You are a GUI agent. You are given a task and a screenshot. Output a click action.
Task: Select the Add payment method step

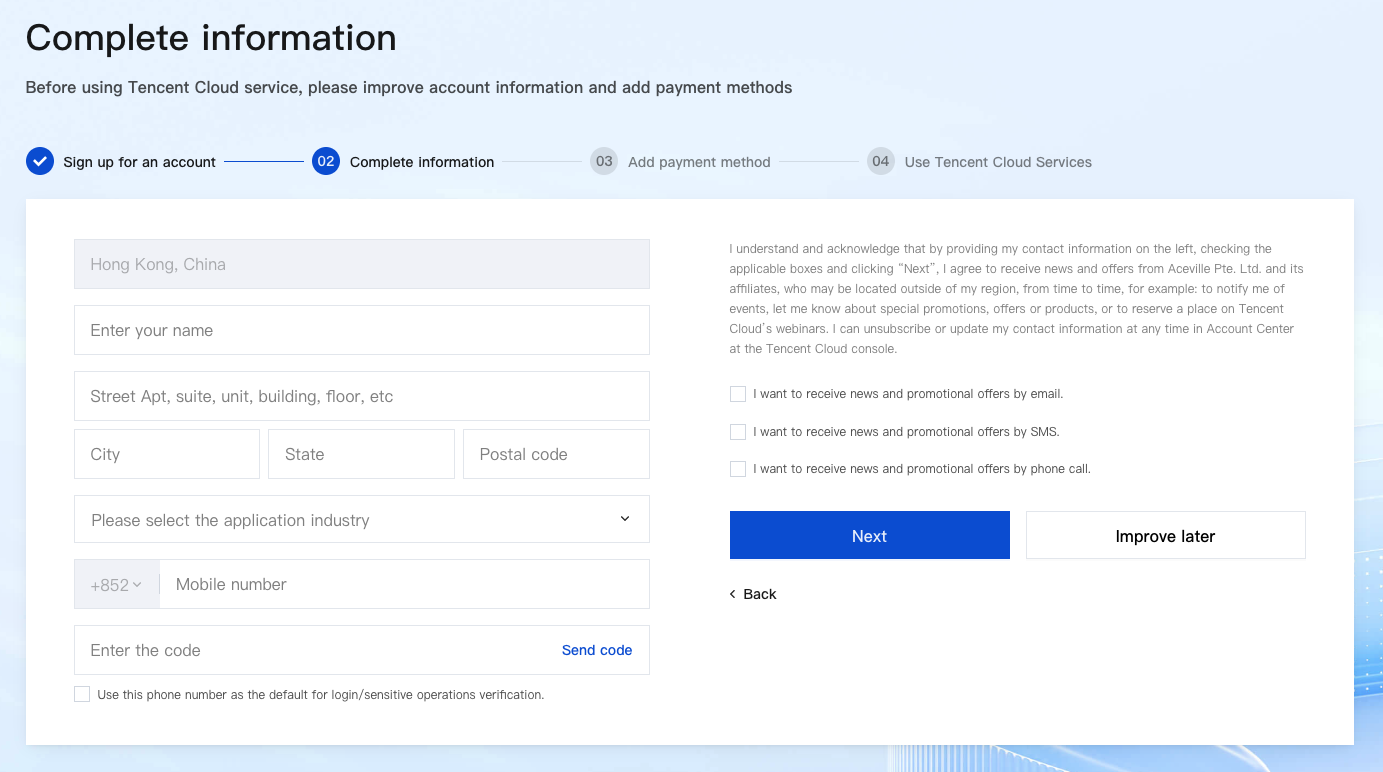pyautogui.click(x=699, y=162)
